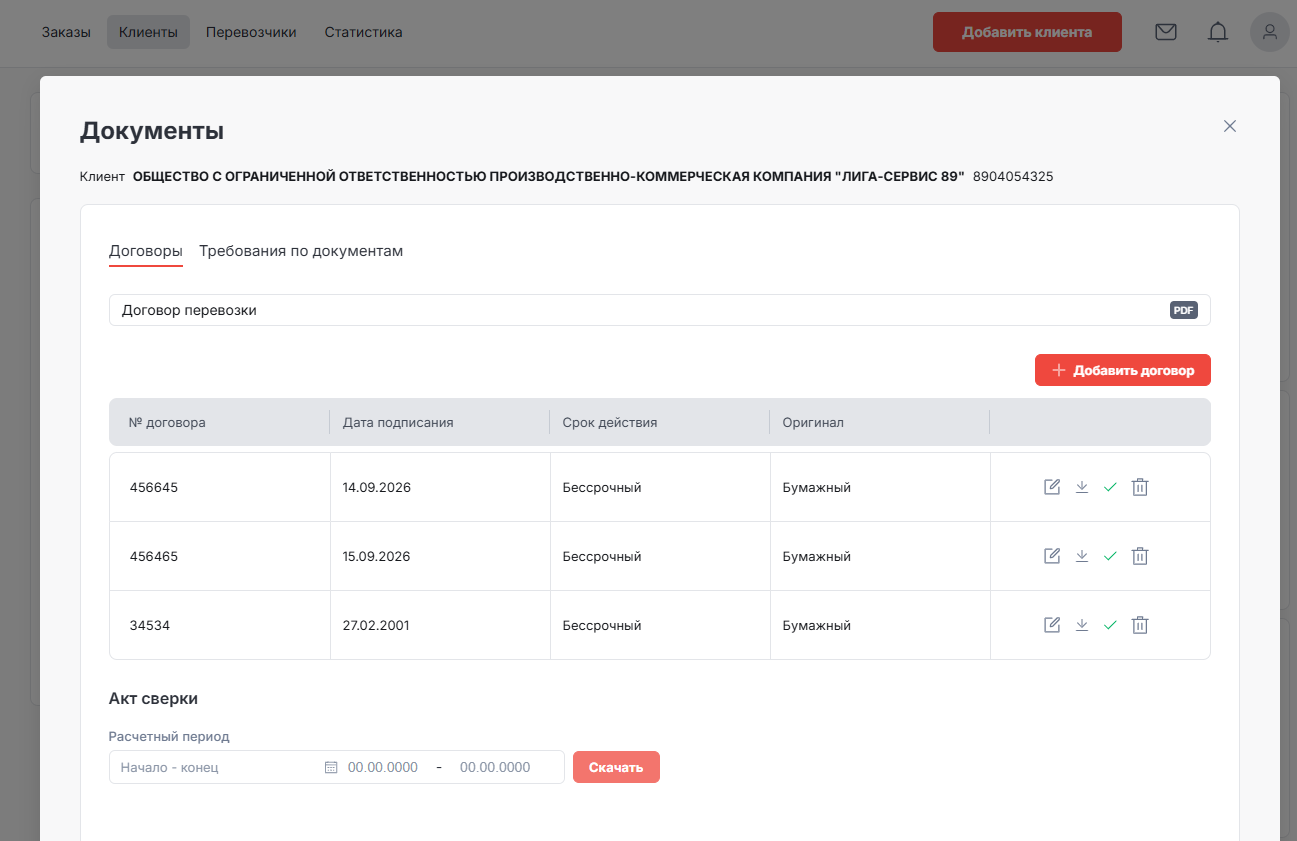Delete contract 456465 with trash icon
1297x841 pixels.
pos(1140,556)
